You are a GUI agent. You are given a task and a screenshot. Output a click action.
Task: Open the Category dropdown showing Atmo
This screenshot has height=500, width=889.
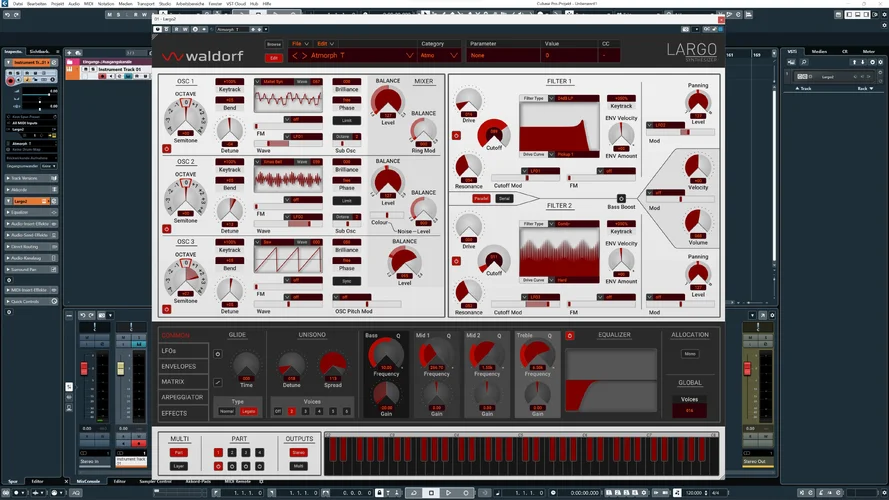tap(439, 56)
